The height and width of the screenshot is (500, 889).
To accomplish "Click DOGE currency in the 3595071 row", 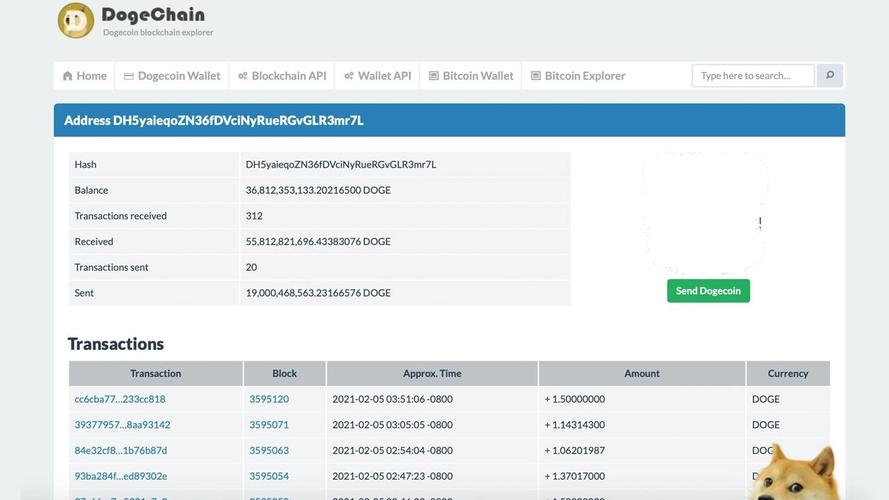I will (766, 425).
